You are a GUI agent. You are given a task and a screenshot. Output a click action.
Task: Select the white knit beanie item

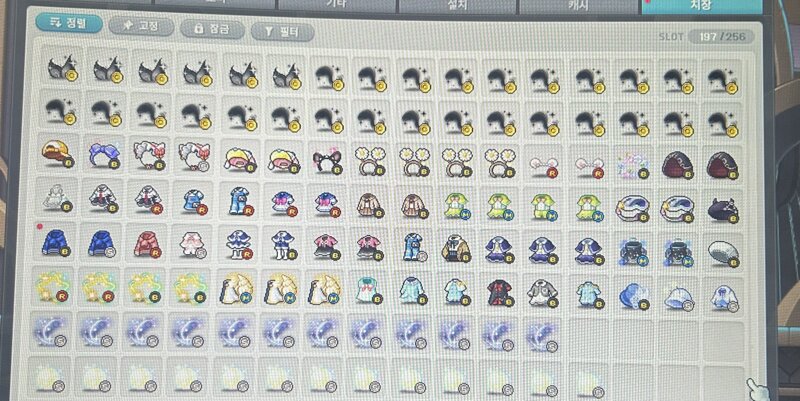pos(723,253)
